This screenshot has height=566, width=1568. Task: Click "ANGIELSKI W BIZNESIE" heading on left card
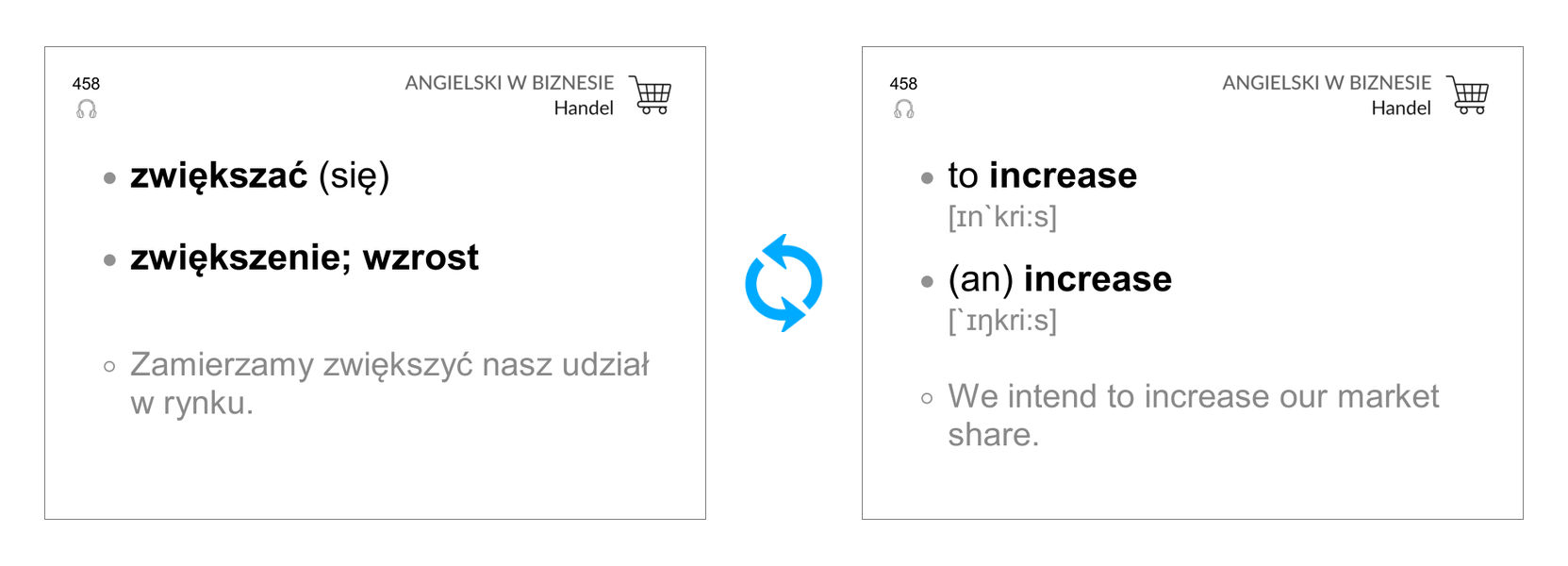point(509,83)
